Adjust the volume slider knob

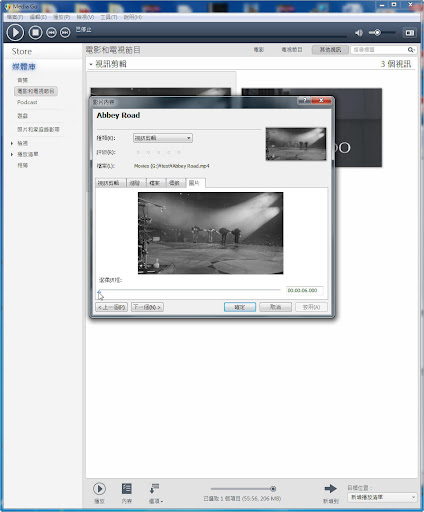pyautogui.click(x=377, y=33)
